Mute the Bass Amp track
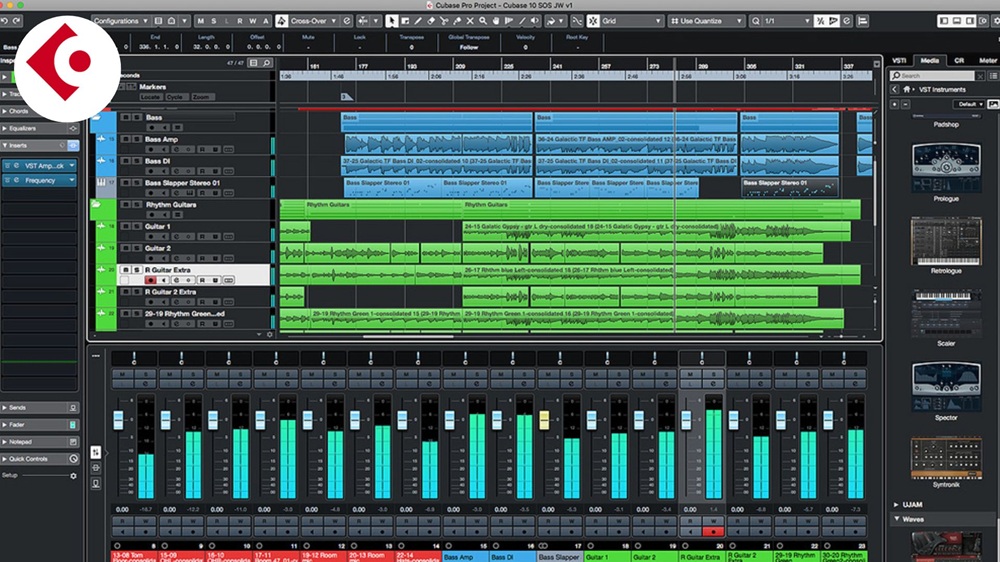This screenshot has width=1000, height=562. click(x=126, y=139)
